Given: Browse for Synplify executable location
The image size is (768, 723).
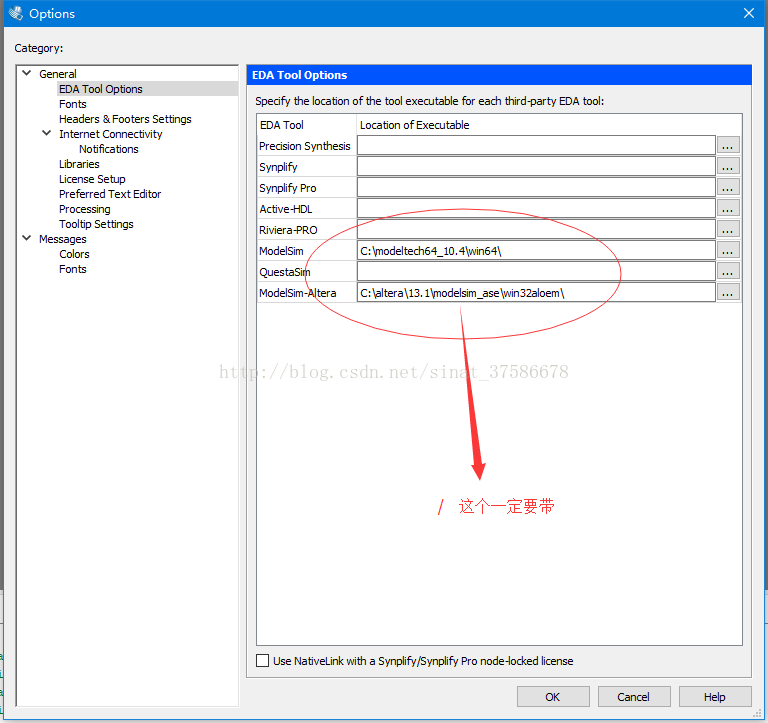Looking at the screenshot, I should click(728, 167).
